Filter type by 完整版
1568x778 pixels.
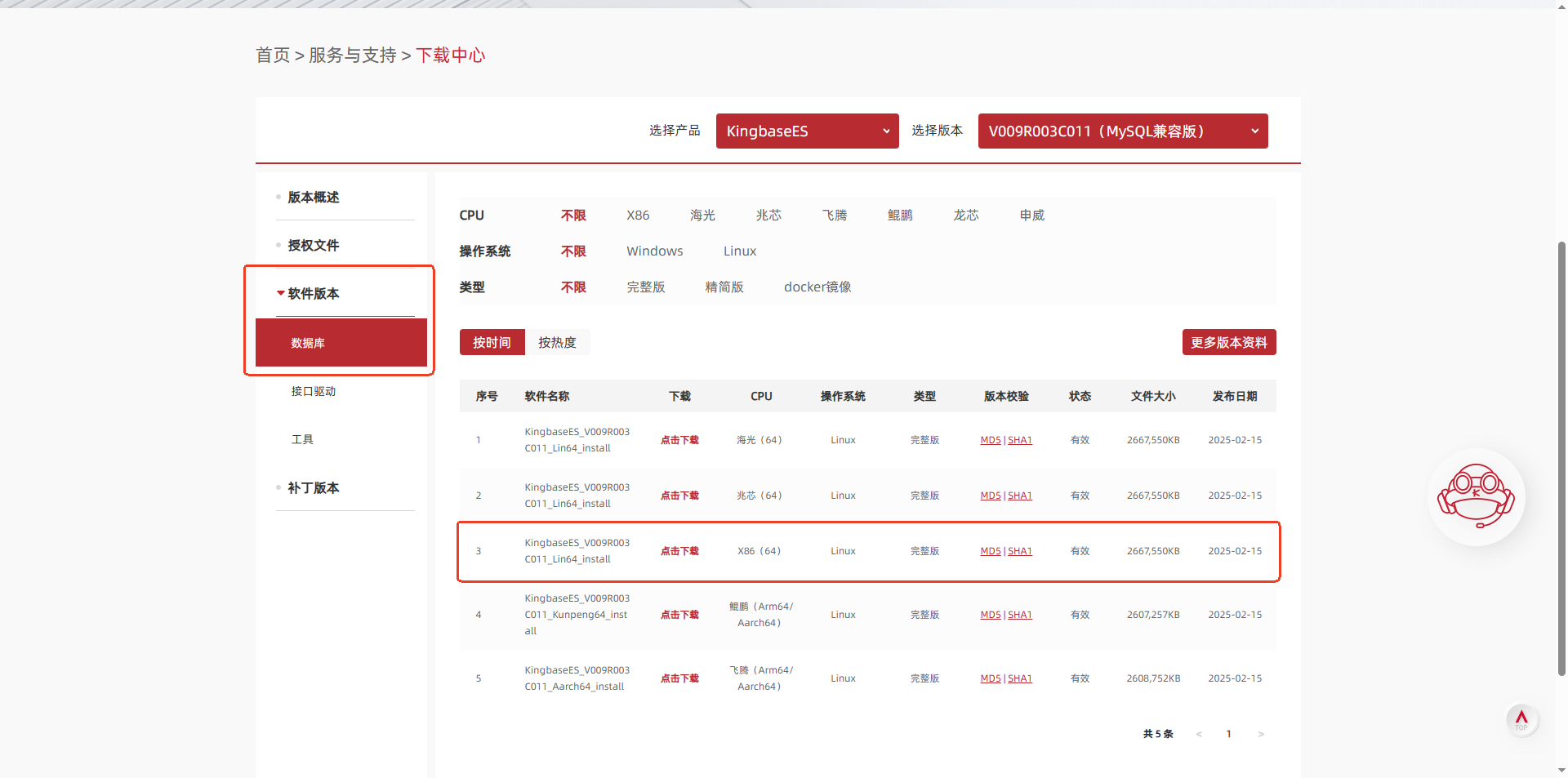click(x=646, y=287)
